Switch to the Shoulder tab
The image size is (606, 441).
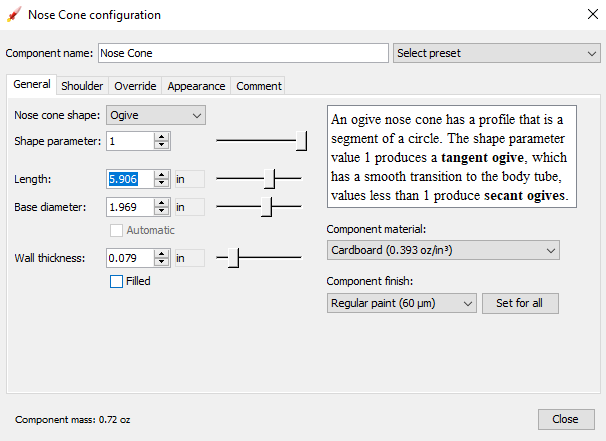click(82, 86)
